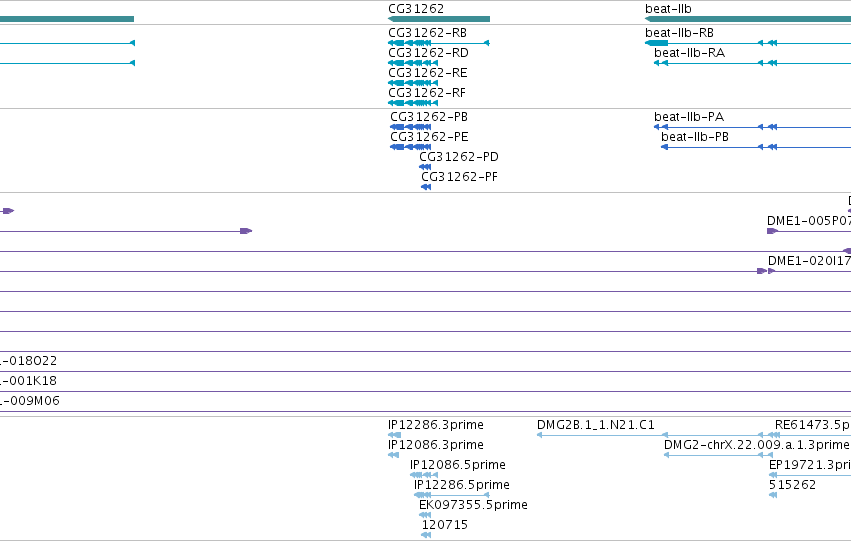Select the beat-IIb gene label

[668, 9]
